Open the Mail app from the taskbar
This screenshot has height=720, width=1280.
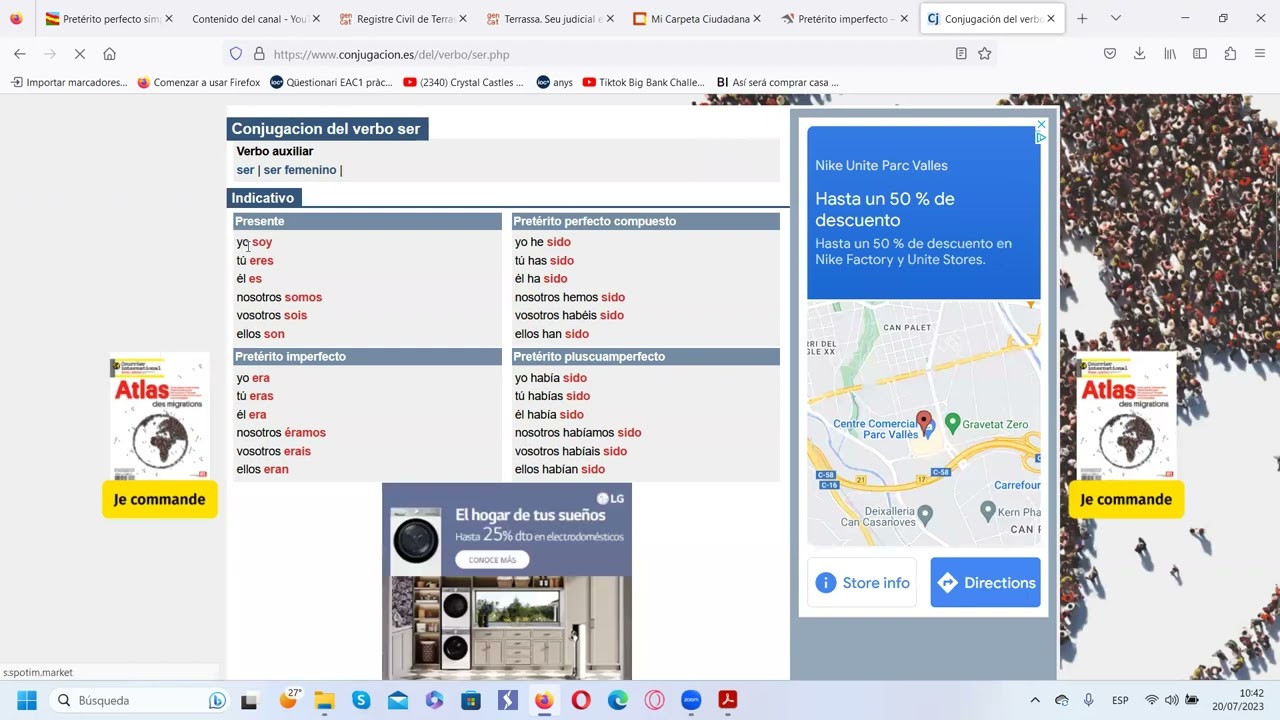(x=398, y=700)
